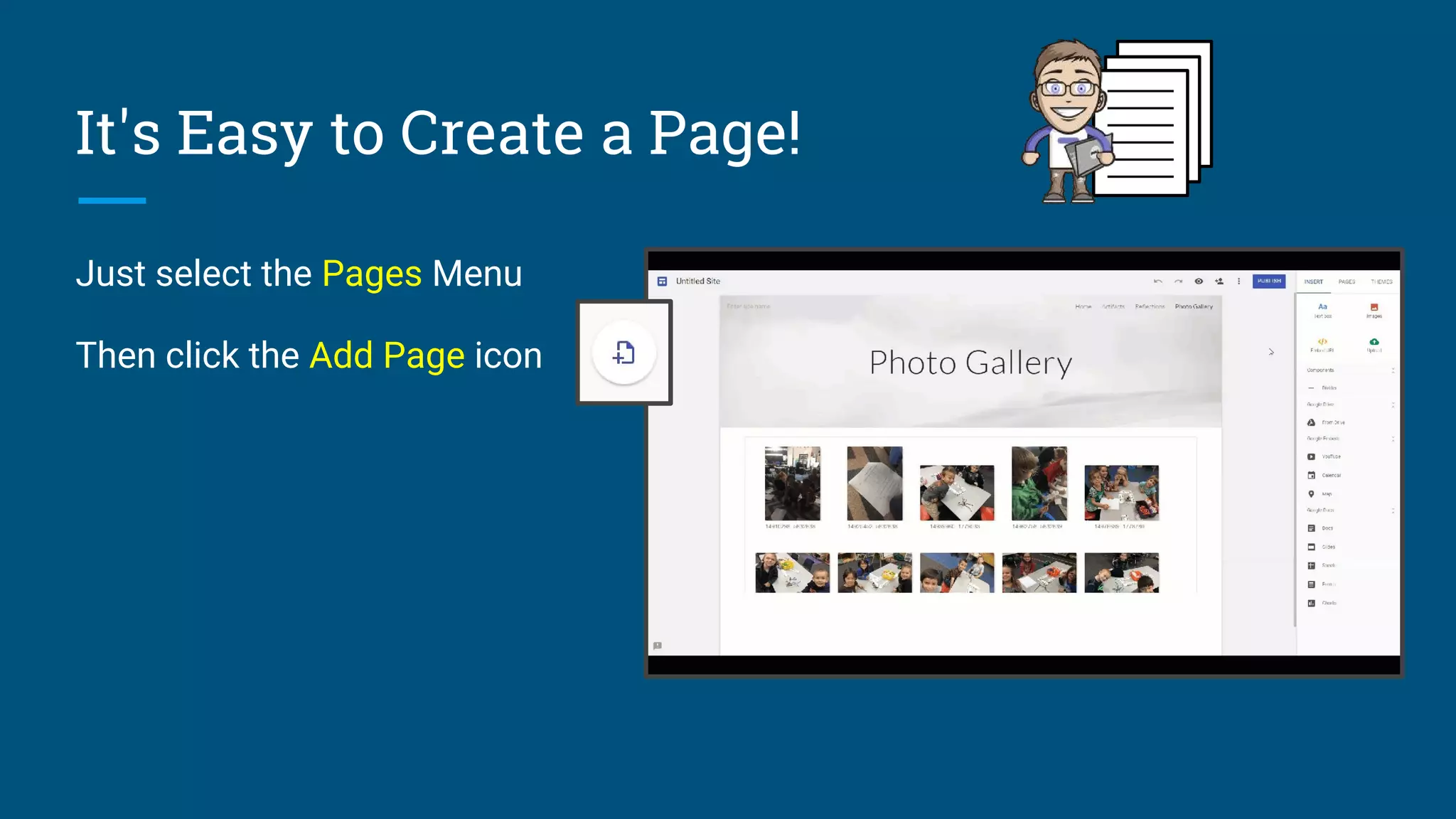The width and height of the screenshot is (1456, 819).
Task: Insert Charts from the sidebar
Action: tap(1322, 603)
